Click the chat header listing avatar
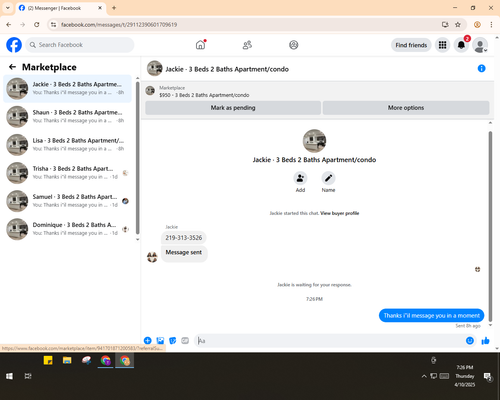Viewport: 500px width, 400px height. (154, 68)
